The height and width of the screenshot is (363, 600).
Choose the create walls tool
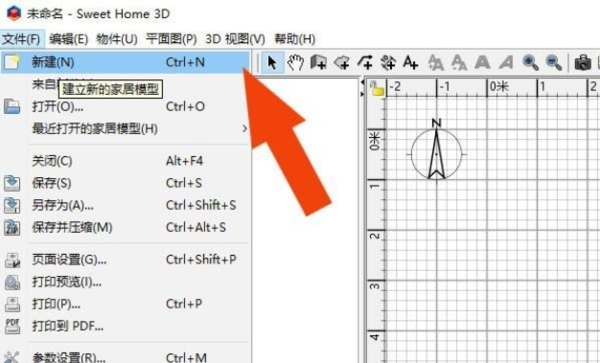coord(318,62)
